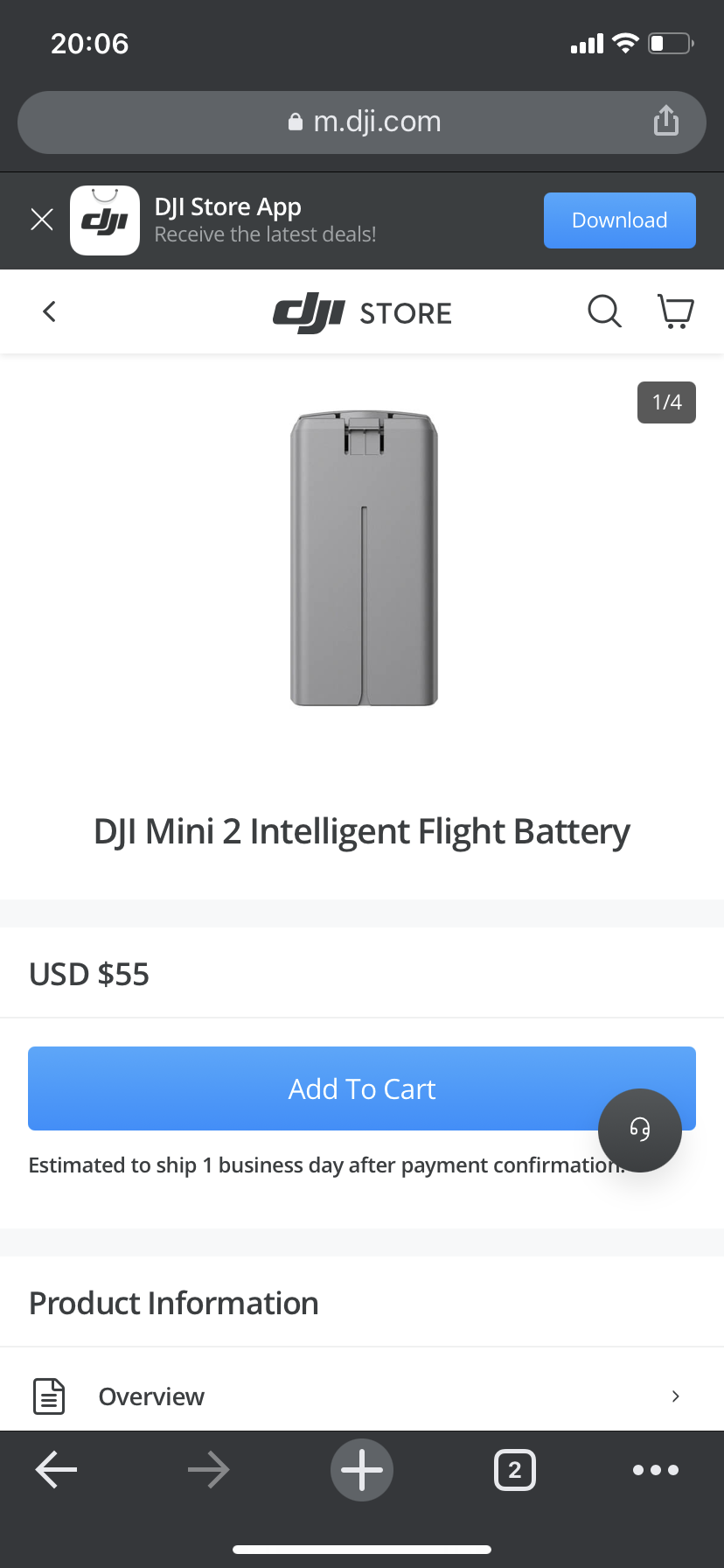Expand the Overview chevron arrow
The width and height of the screenshot is (724, 1568).
(x=675, y=1396)
